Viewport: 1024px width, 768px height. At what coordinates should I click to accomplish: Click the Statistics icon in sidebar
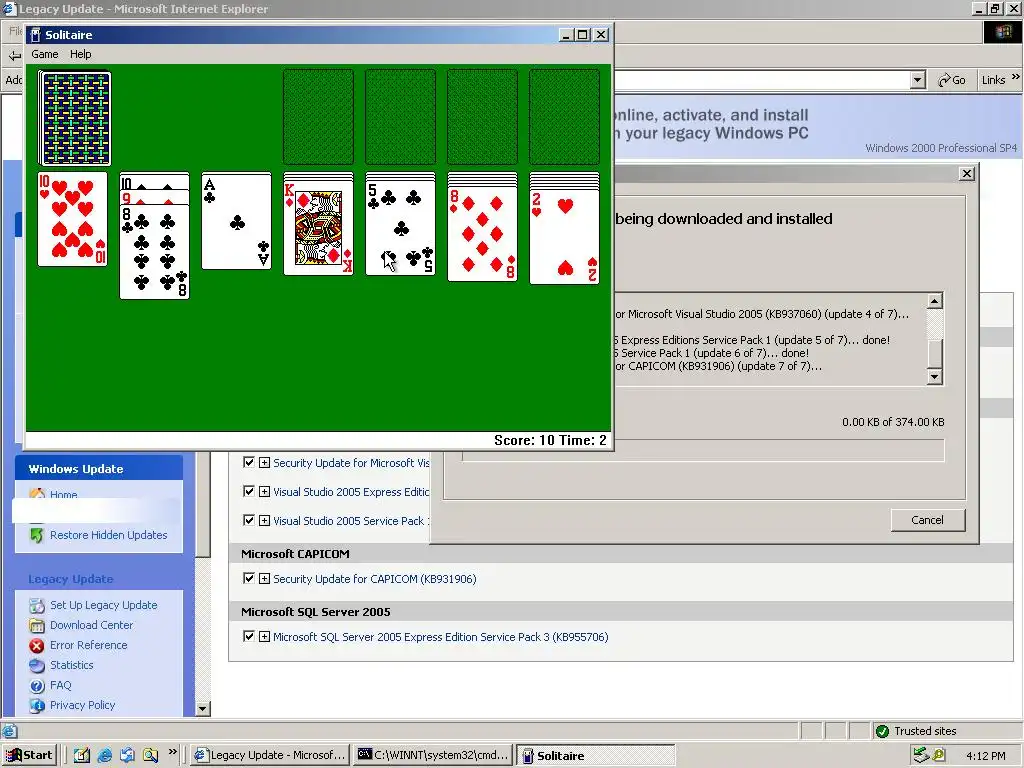(37, 665)
